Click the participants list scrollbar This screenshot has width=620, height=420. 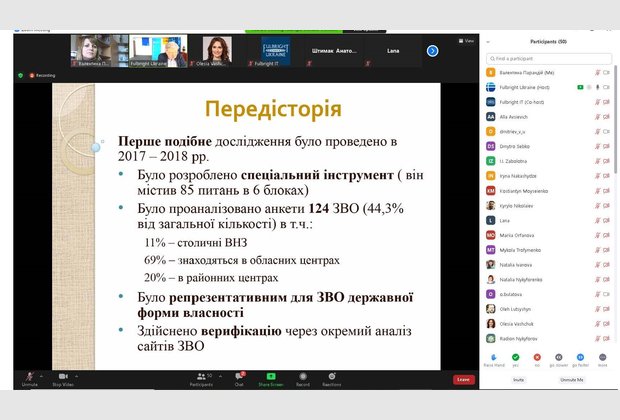pos(615,119)
